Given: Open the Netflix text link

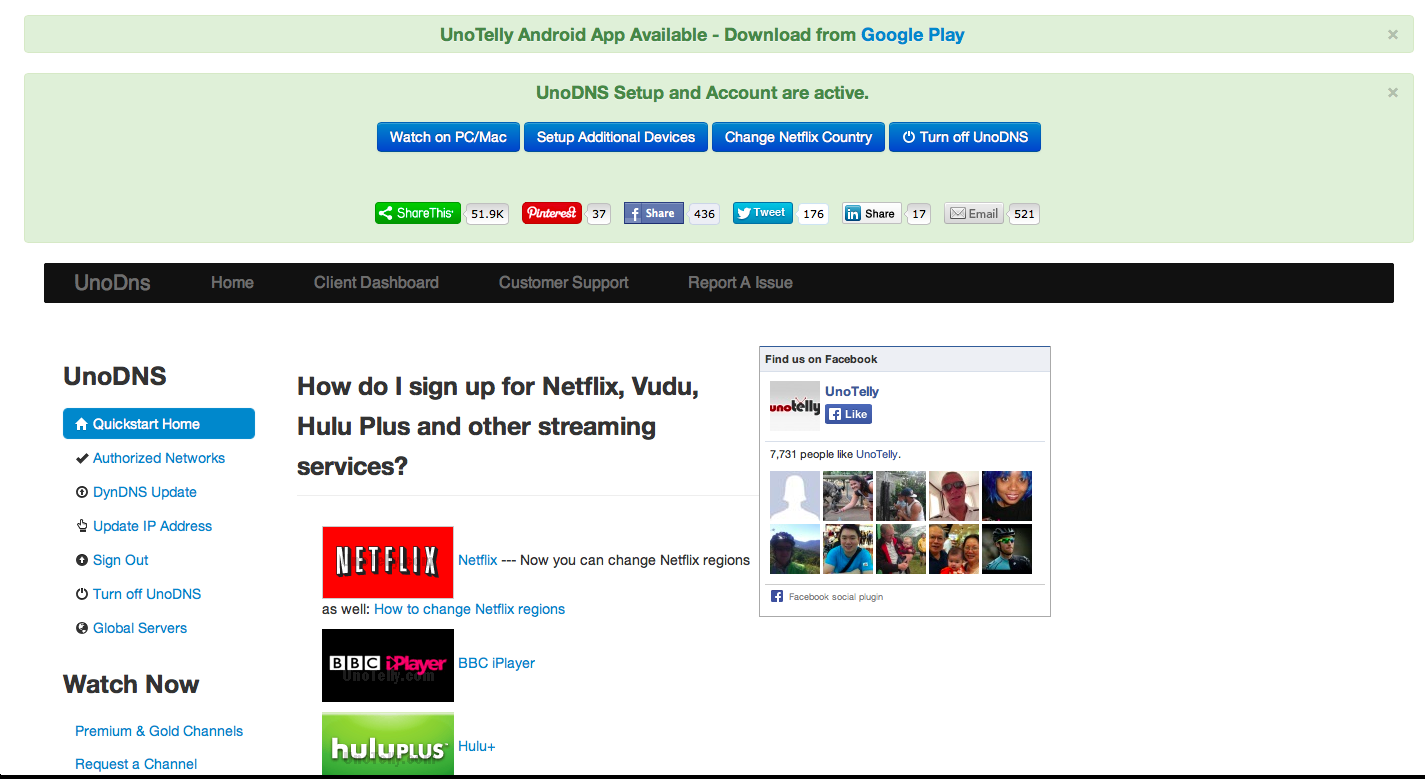Looking at the screenshot, I should point(477,560).
